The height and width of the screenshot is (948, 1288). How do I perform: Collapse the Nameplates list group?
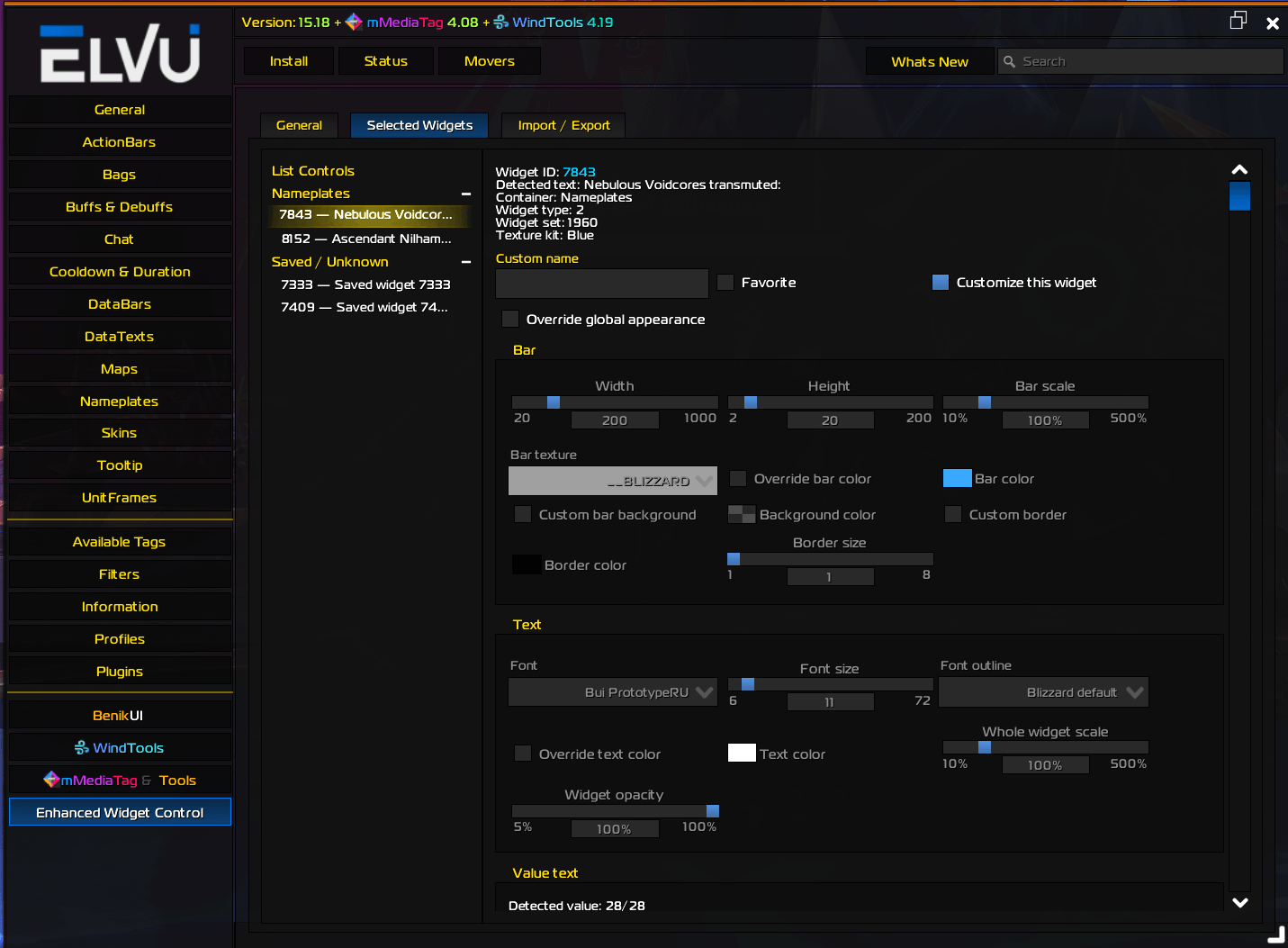(466, 194)
